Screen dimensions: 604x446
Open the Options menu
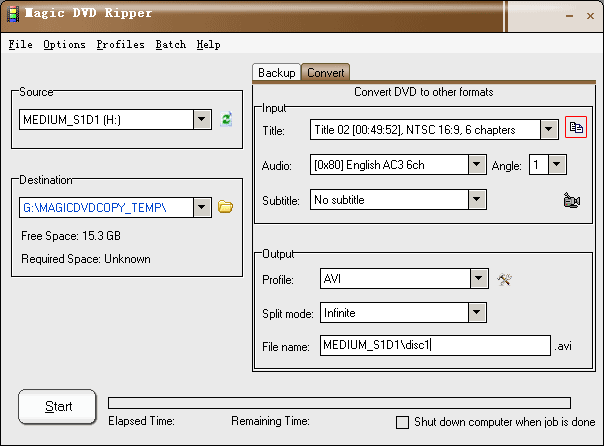[x=64, y=45]
